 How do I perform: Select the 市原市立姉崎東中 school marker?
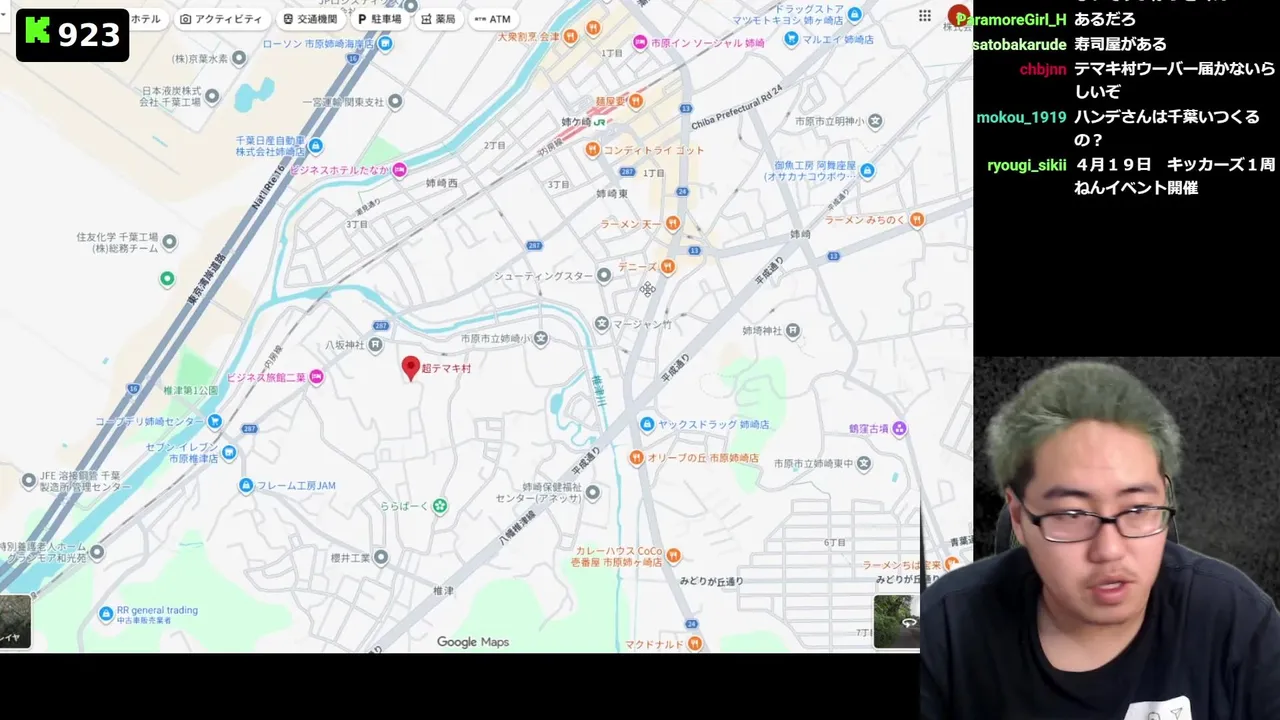[x=864, y=464]
